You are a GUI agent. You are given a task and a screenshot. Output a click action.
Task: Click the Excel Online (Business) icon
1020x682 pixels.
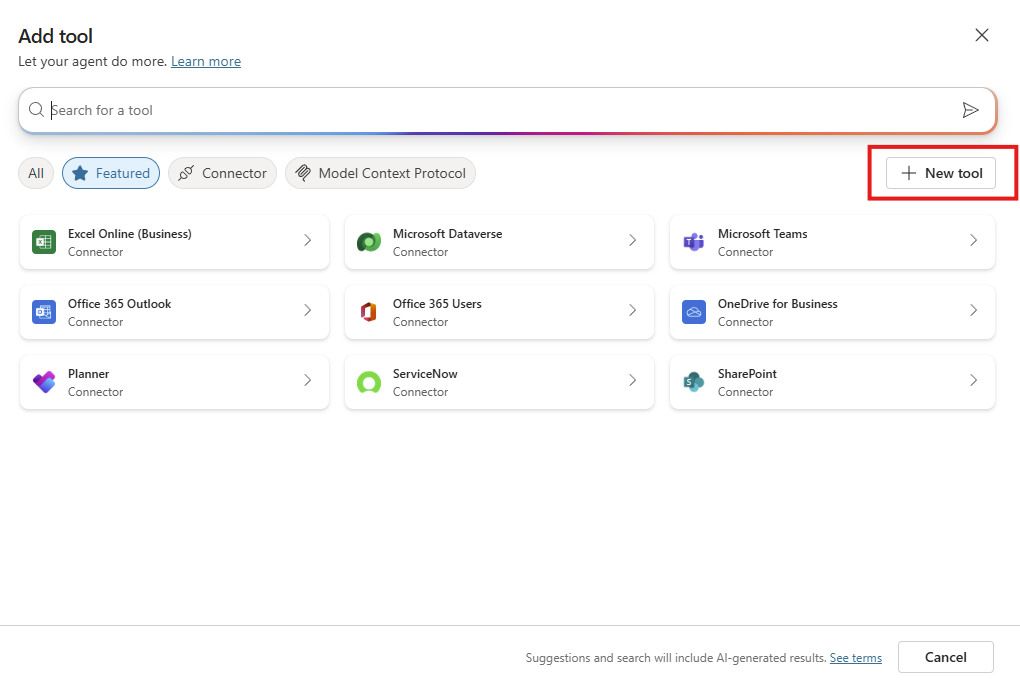click(44, 242)
